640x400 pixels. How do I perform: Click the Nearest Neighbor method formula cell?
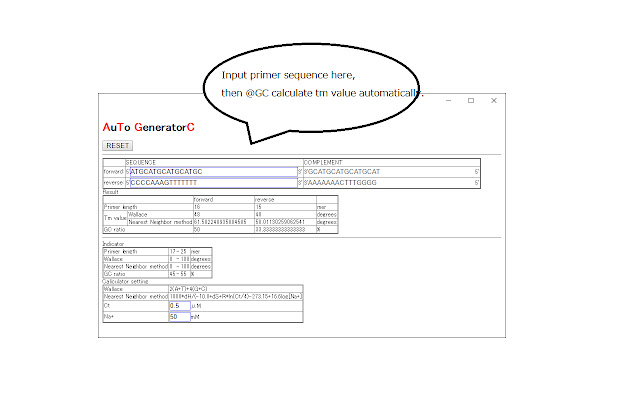pos(236,296)
